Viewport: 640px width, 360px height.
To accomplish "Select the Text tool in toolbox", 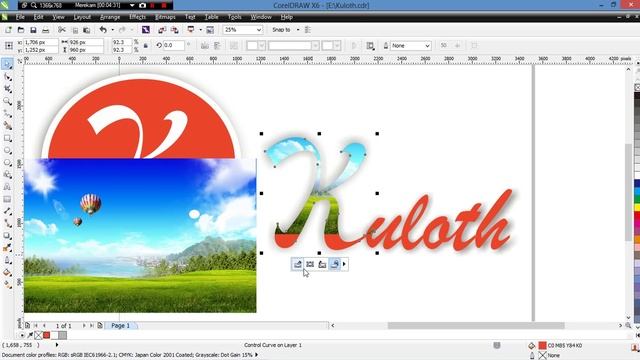I will point(7,187).
